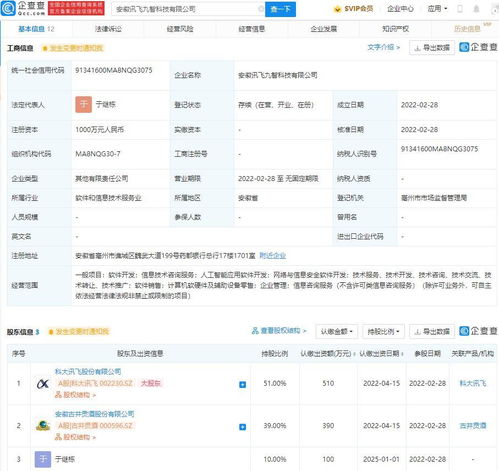Select 软件和信息技术服务业 industry value
Image resolution: width=499 pixels, height=471 pixels.
click(108, 198)
